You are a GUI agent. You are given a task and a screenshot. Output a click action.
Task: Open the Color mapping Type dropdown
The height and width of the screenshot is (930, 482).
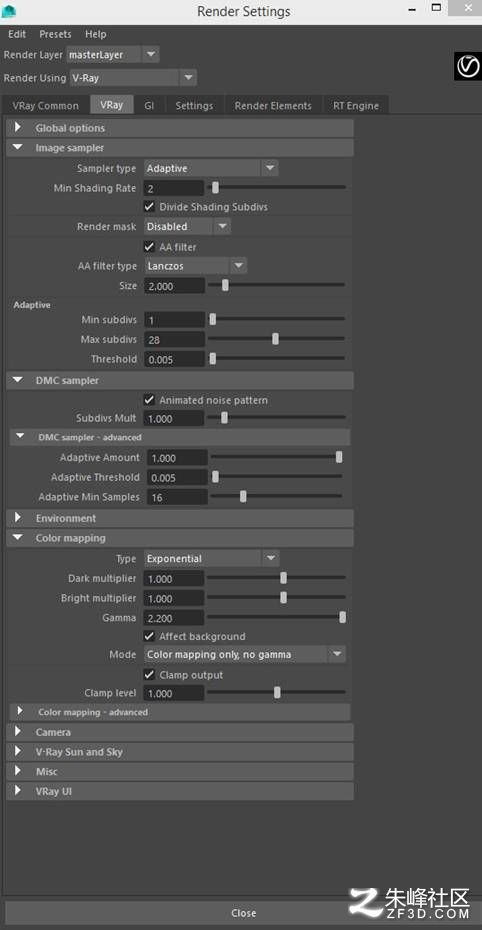tap(212, 558)
